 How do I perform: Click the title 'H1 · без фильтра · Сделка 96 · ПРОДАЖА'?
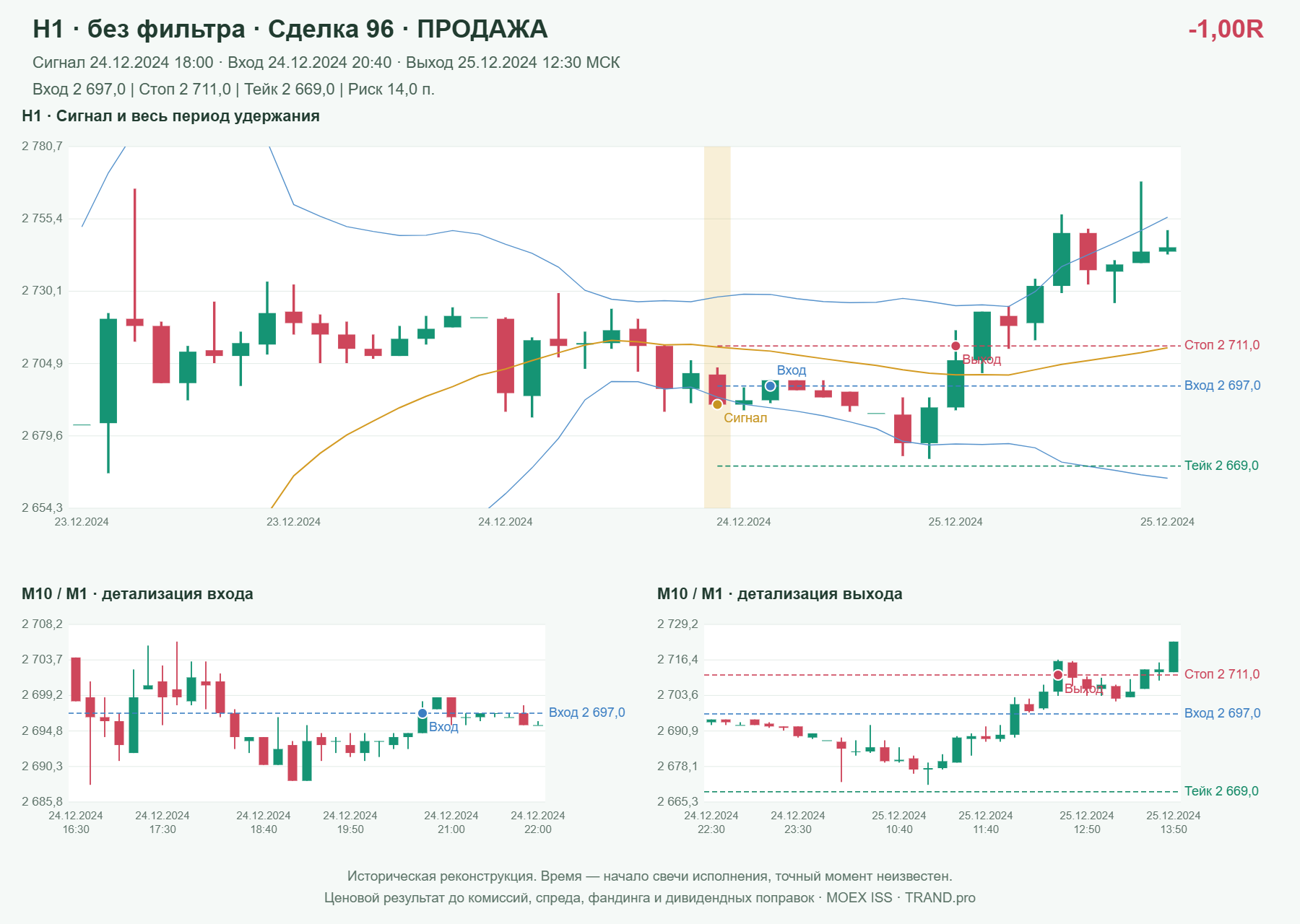290,29
